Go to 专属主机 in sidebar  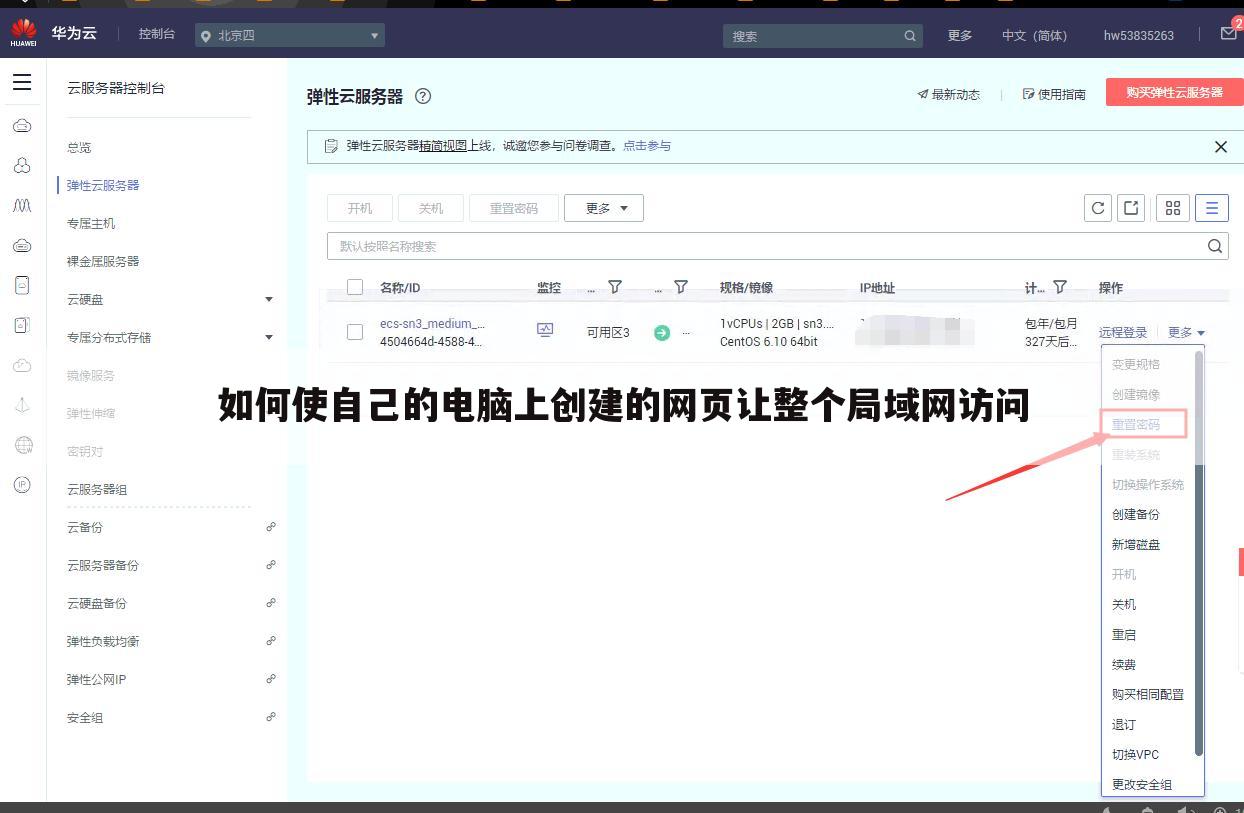click(91, 223)
